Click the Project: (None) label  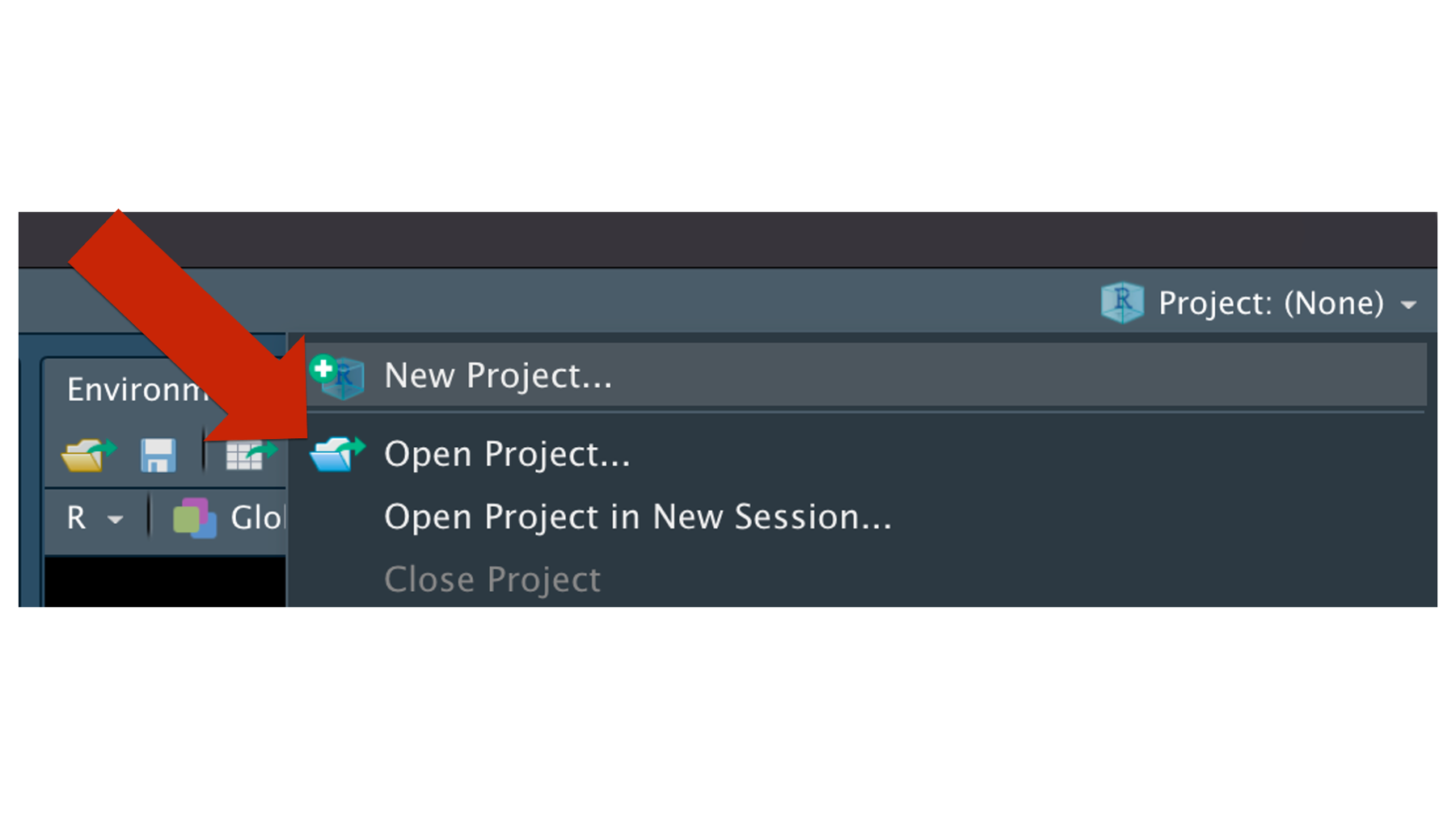(1271, 303)
